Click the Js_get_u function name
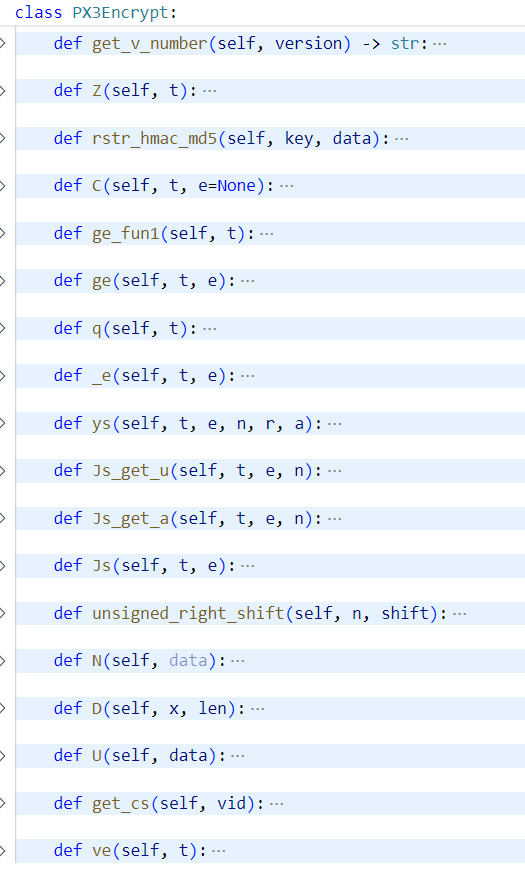This screenshot has width=525, height=872. [x=131, y=471]
